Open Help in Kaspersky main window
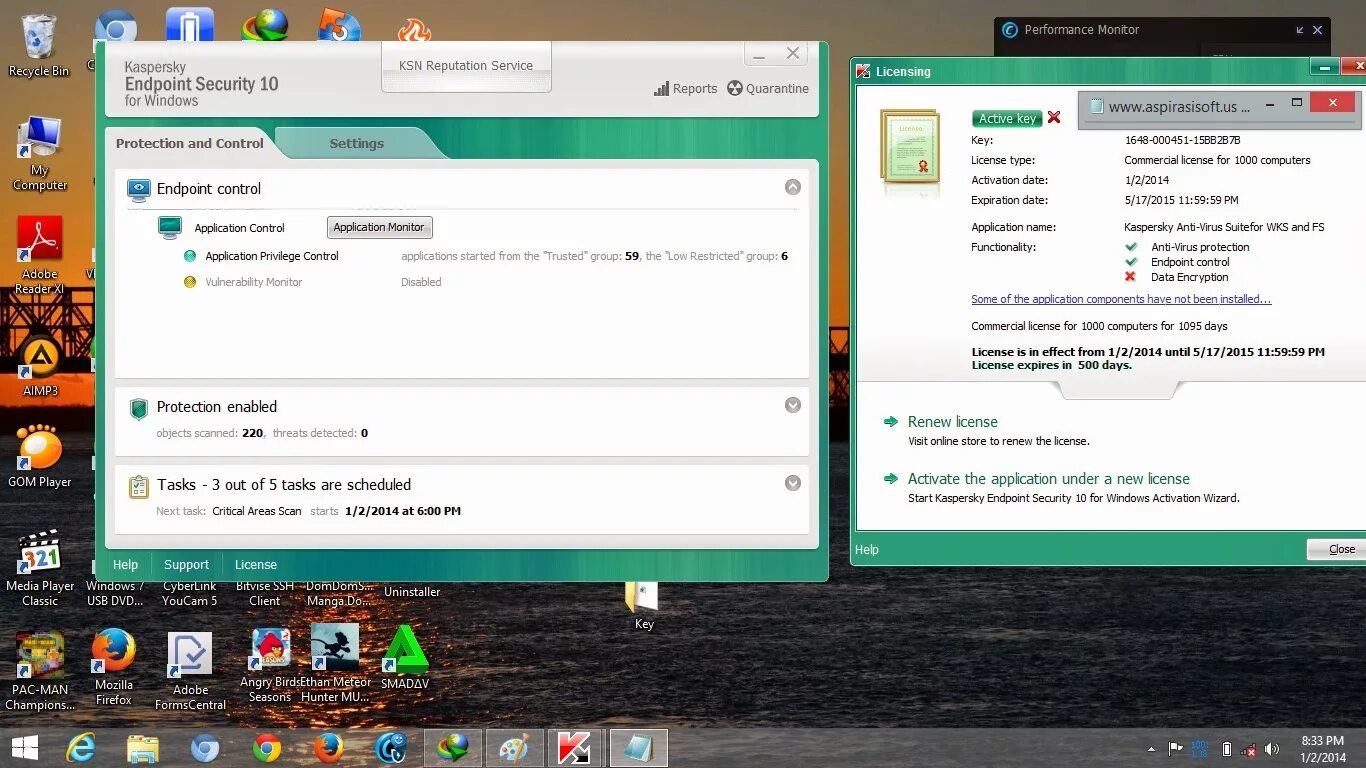Viewport: 1366px width, 768px height. [x=125, y=565]
